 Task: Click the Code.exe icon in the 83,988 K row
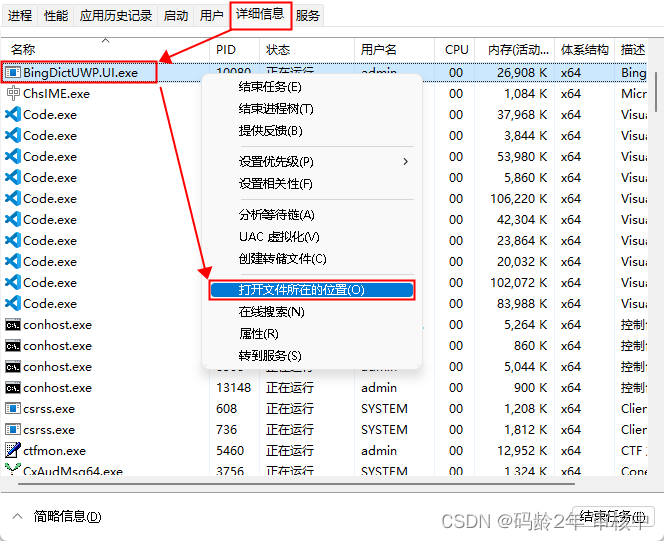coord(13,303)
